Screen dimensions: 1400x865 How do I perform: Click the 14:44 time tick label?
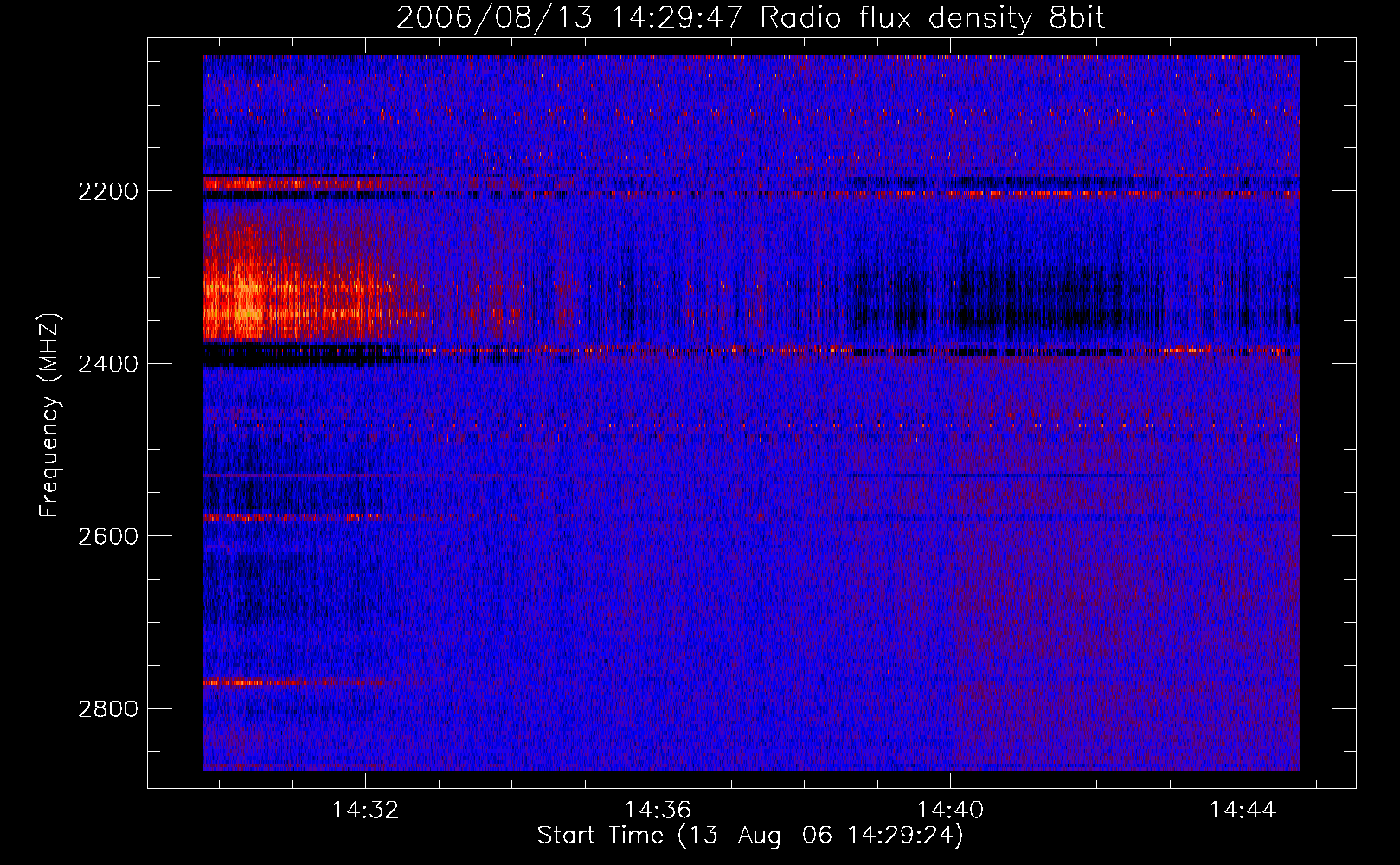click(1243, 811)
